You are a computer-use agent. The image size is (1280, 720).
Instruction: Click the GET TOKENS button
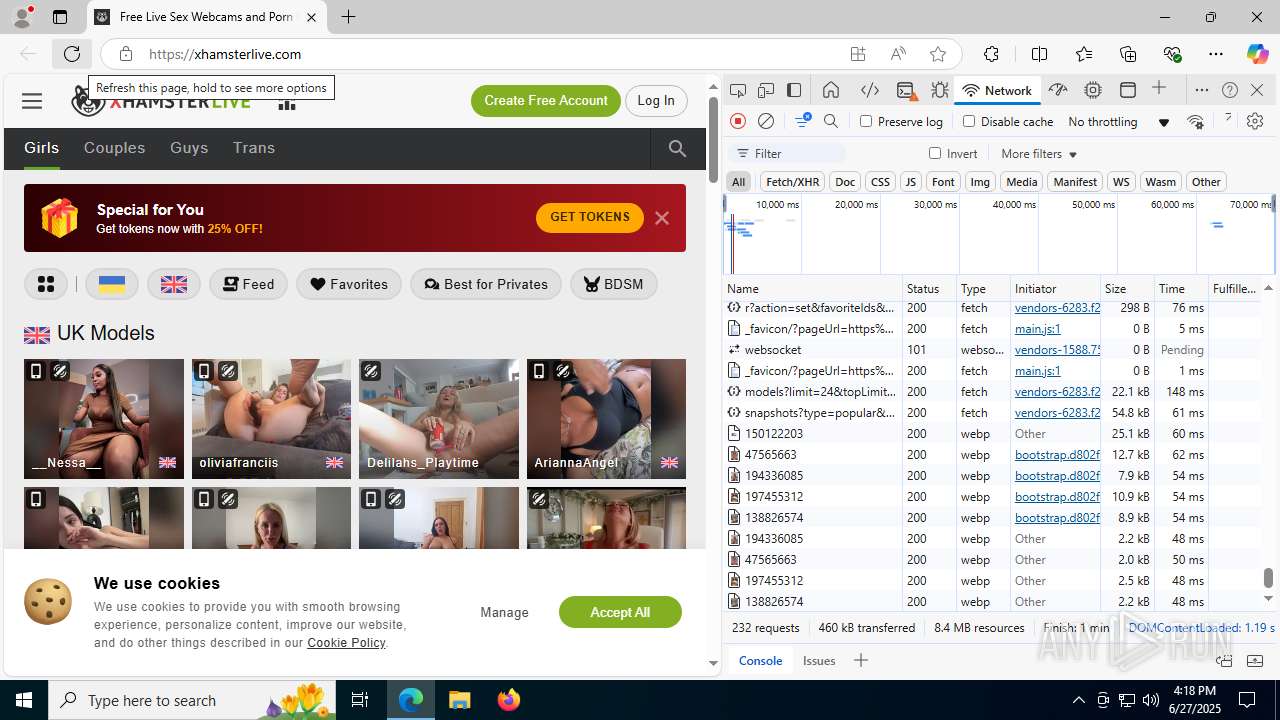click(590, 217)
